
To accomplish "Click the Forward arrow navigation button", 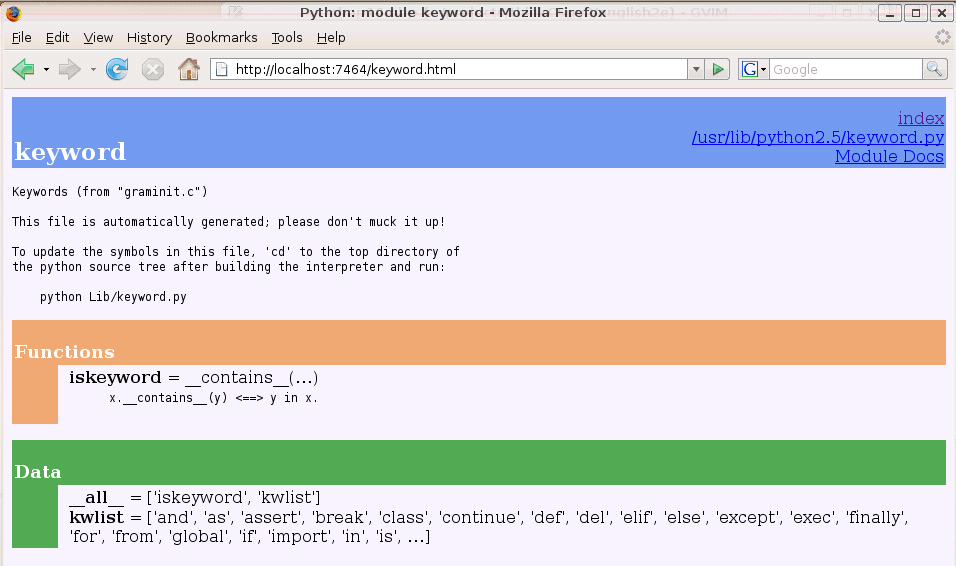I will [69, 69].
